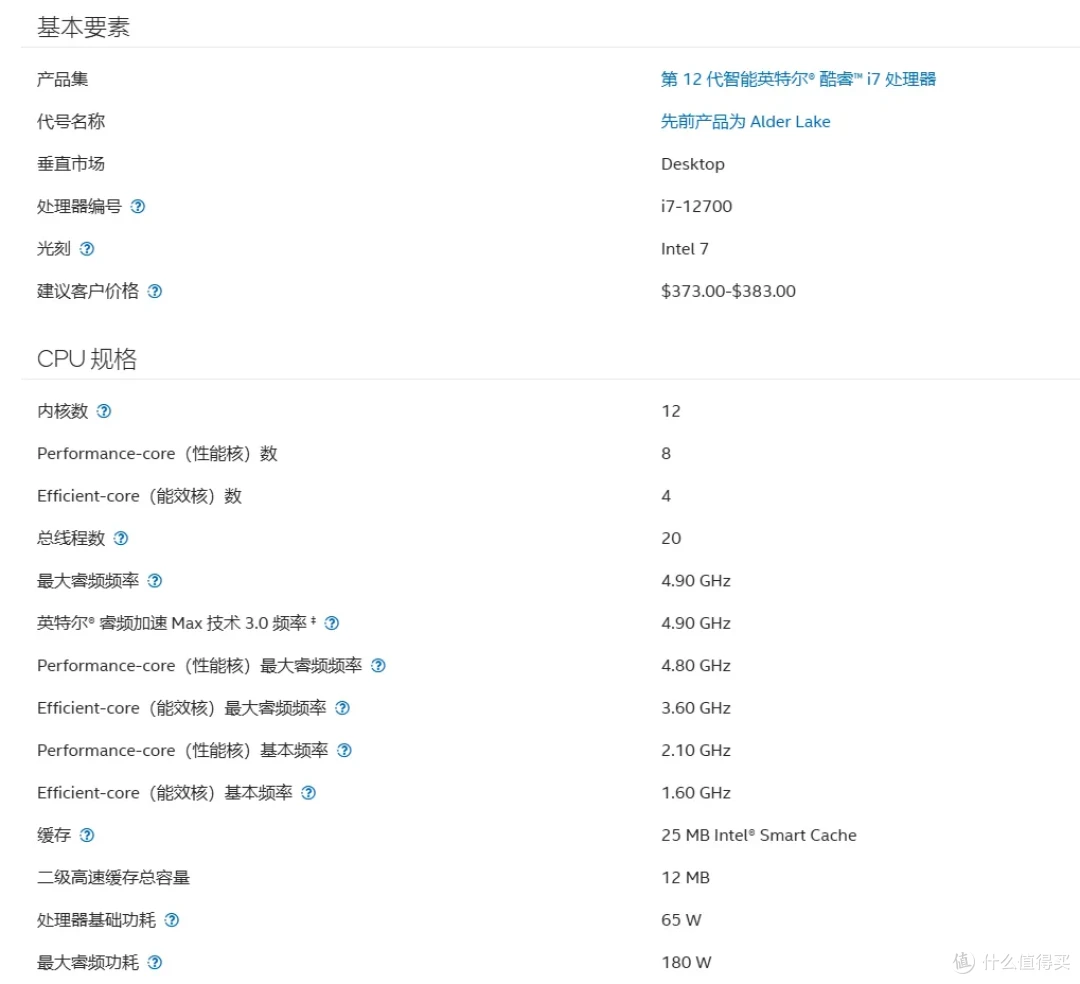1080x984 pixels.
Task: Click the 8 performance core count value
Action: 666,454
